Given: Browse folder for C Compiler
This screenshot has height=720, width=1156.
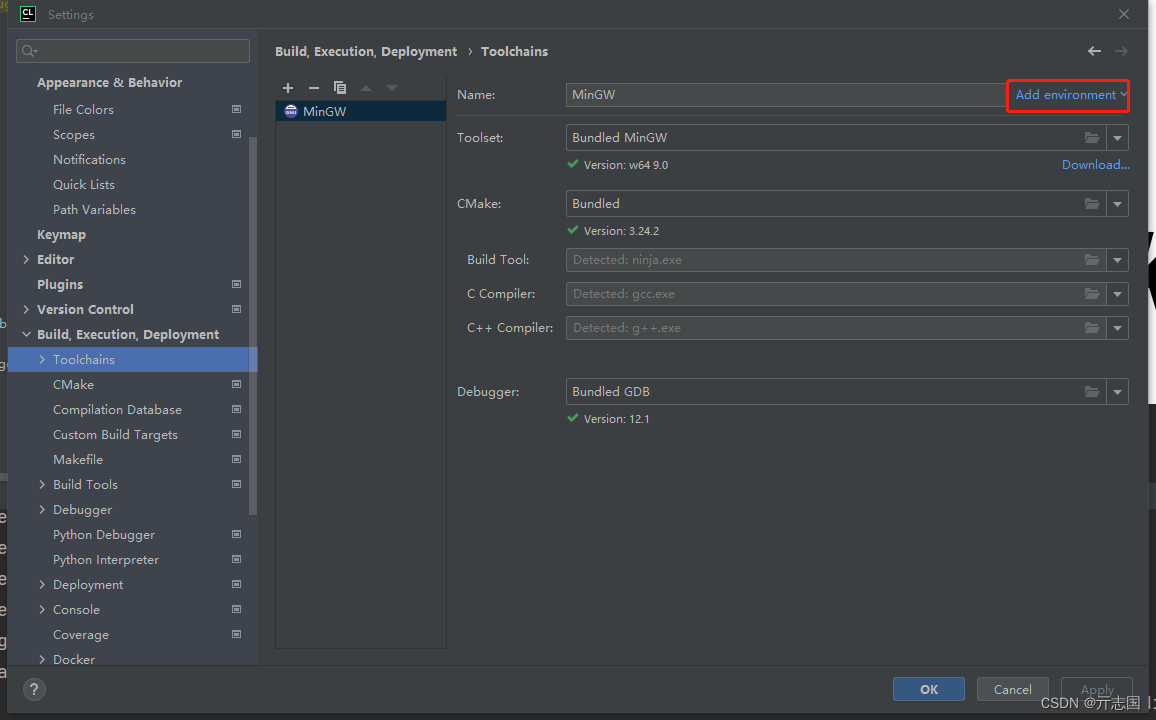Looking at the screenshot, I should tap(1092, 294).
